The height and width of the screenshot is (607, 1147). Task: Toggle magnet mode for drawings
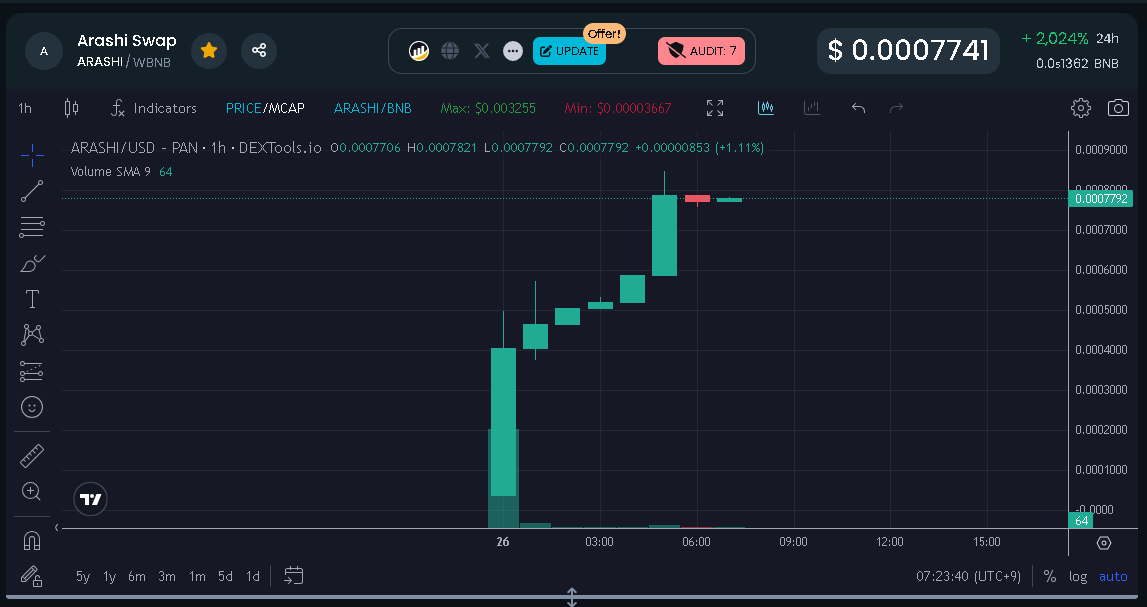pyautogui.click(x=32, y=540)
